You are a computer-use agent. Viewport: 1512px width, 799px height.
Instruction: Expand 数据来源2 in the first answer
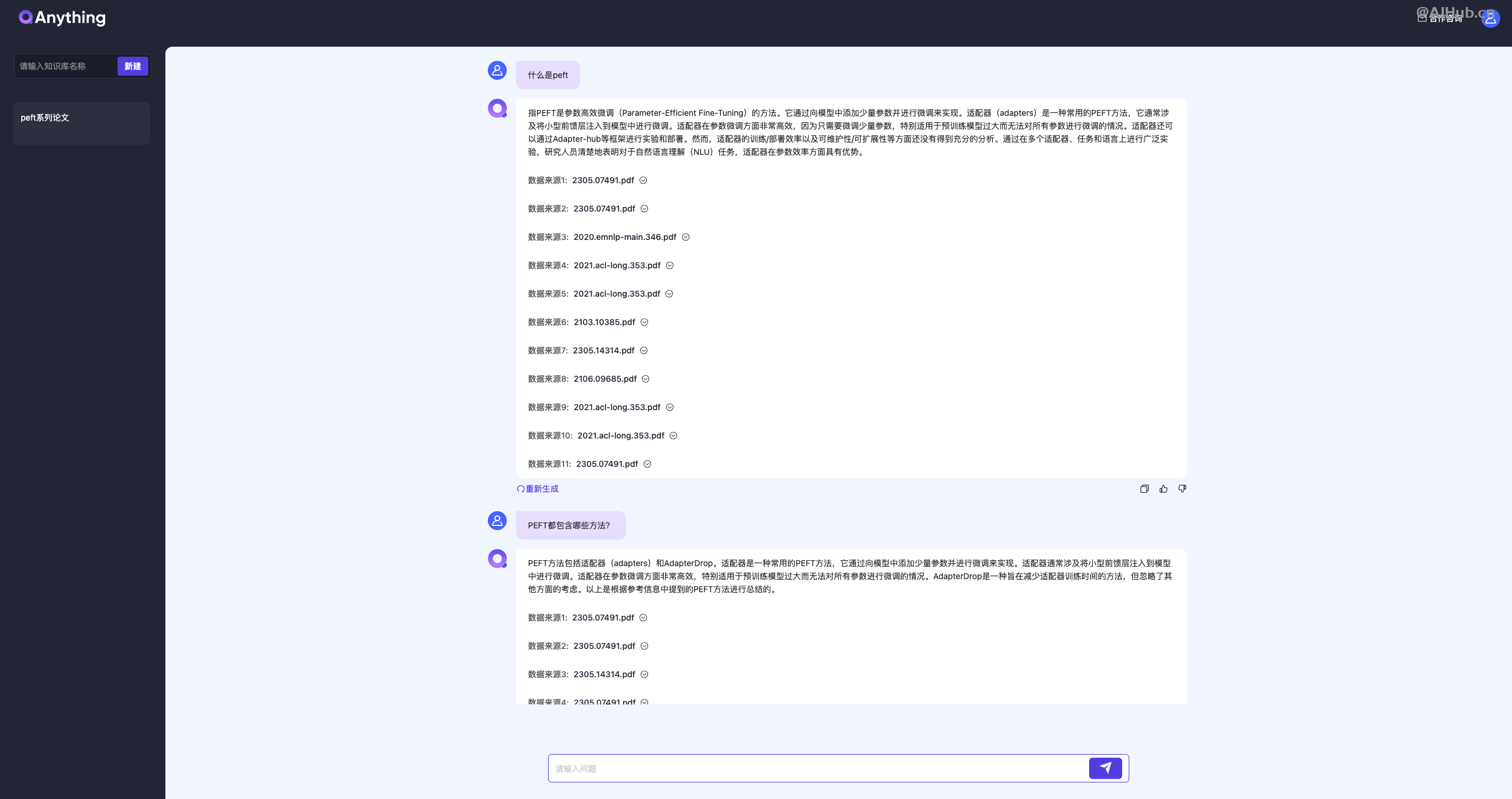pos(644,209)
